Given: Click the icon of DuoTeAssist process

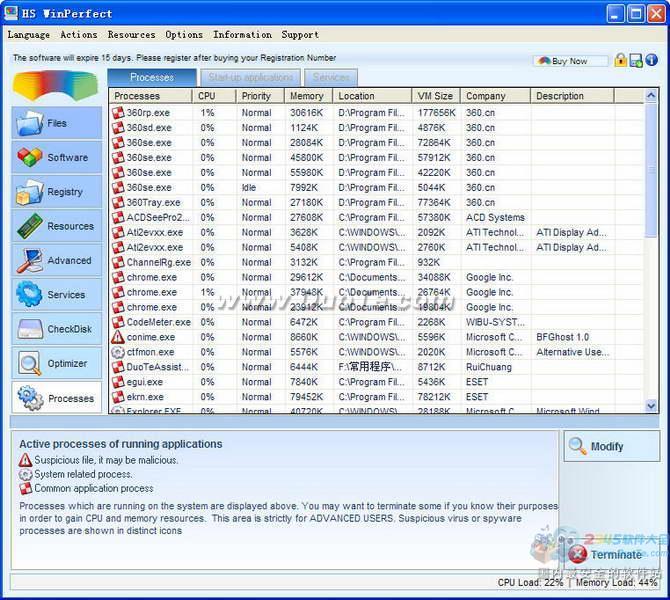Looking at the screenshot, I should 118,367.
